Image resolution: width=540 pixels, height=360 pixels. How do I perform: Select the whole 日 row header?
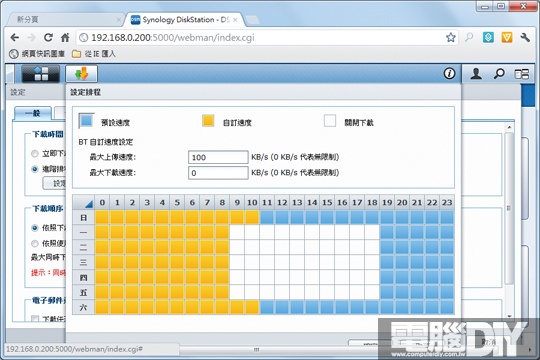point(83,218)
